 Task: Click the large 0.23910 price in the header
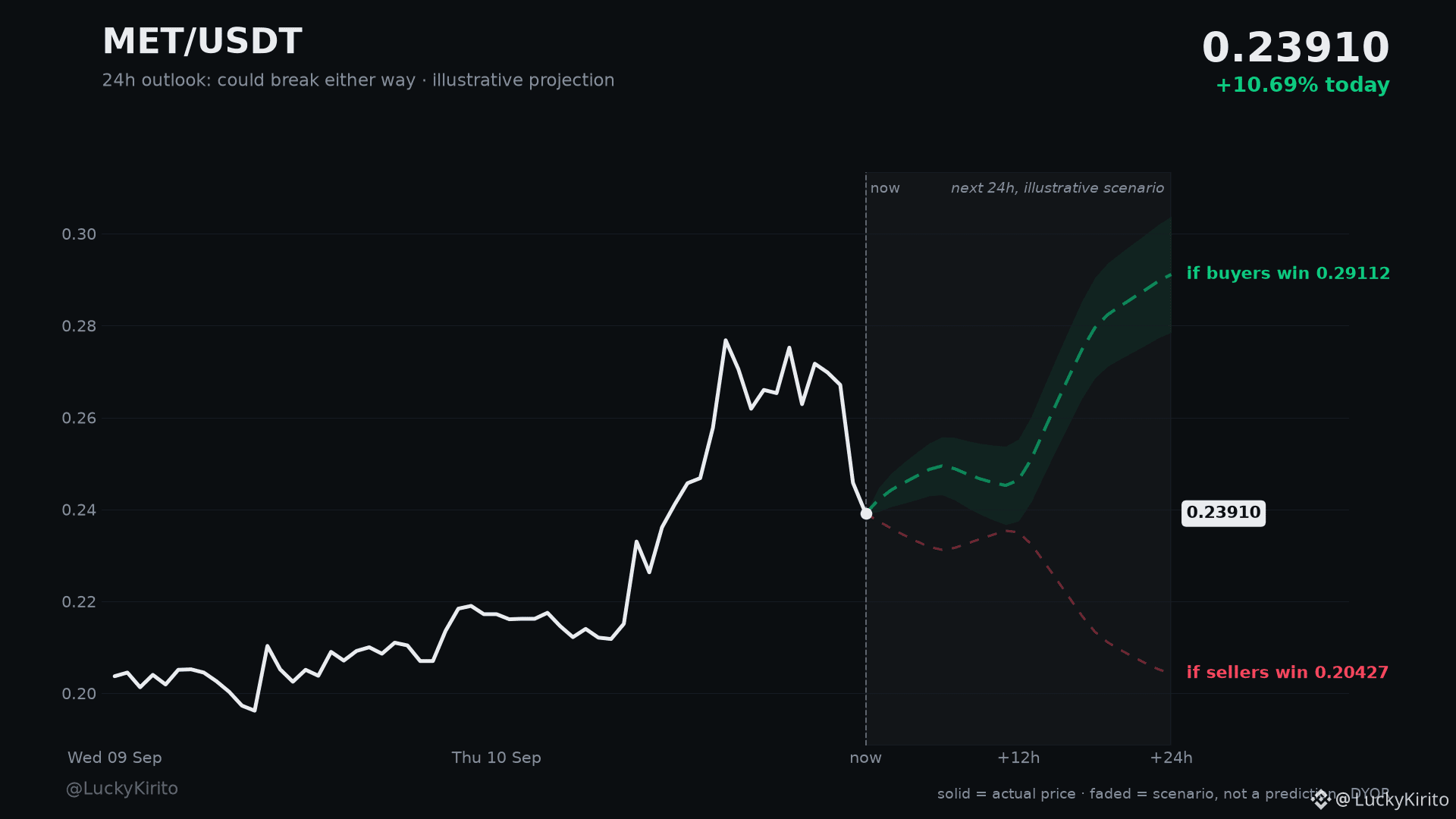click(x=1295, y=49)
